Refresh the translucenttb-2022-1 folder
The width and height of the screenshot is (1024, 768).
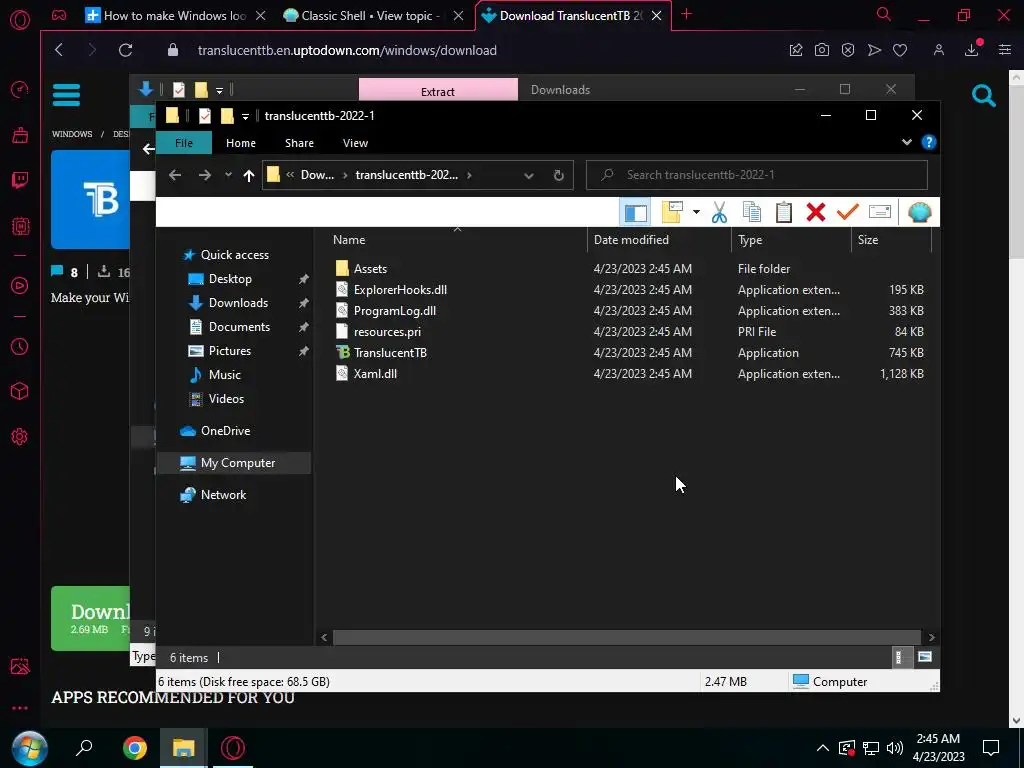pyautogui.click(x=558, y=175)
